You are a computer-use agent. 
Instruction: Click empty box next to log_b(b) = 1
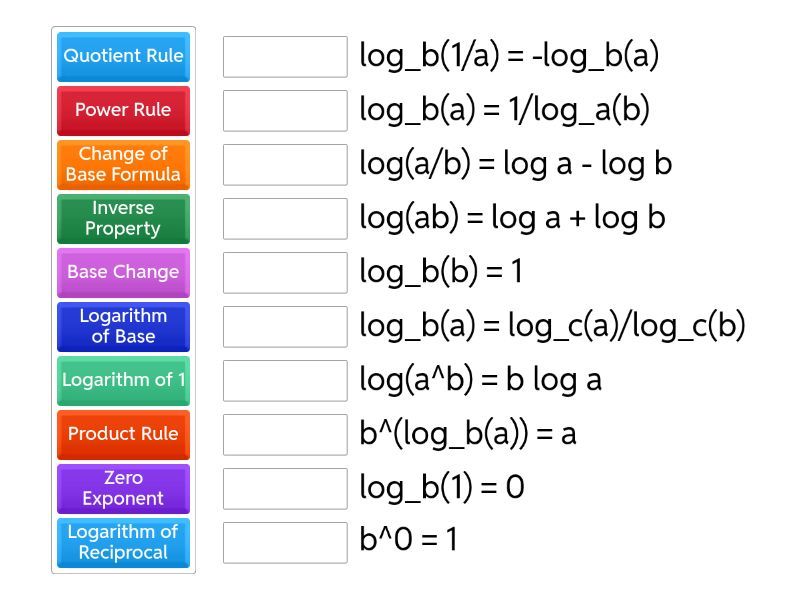(x=285, y=273)
